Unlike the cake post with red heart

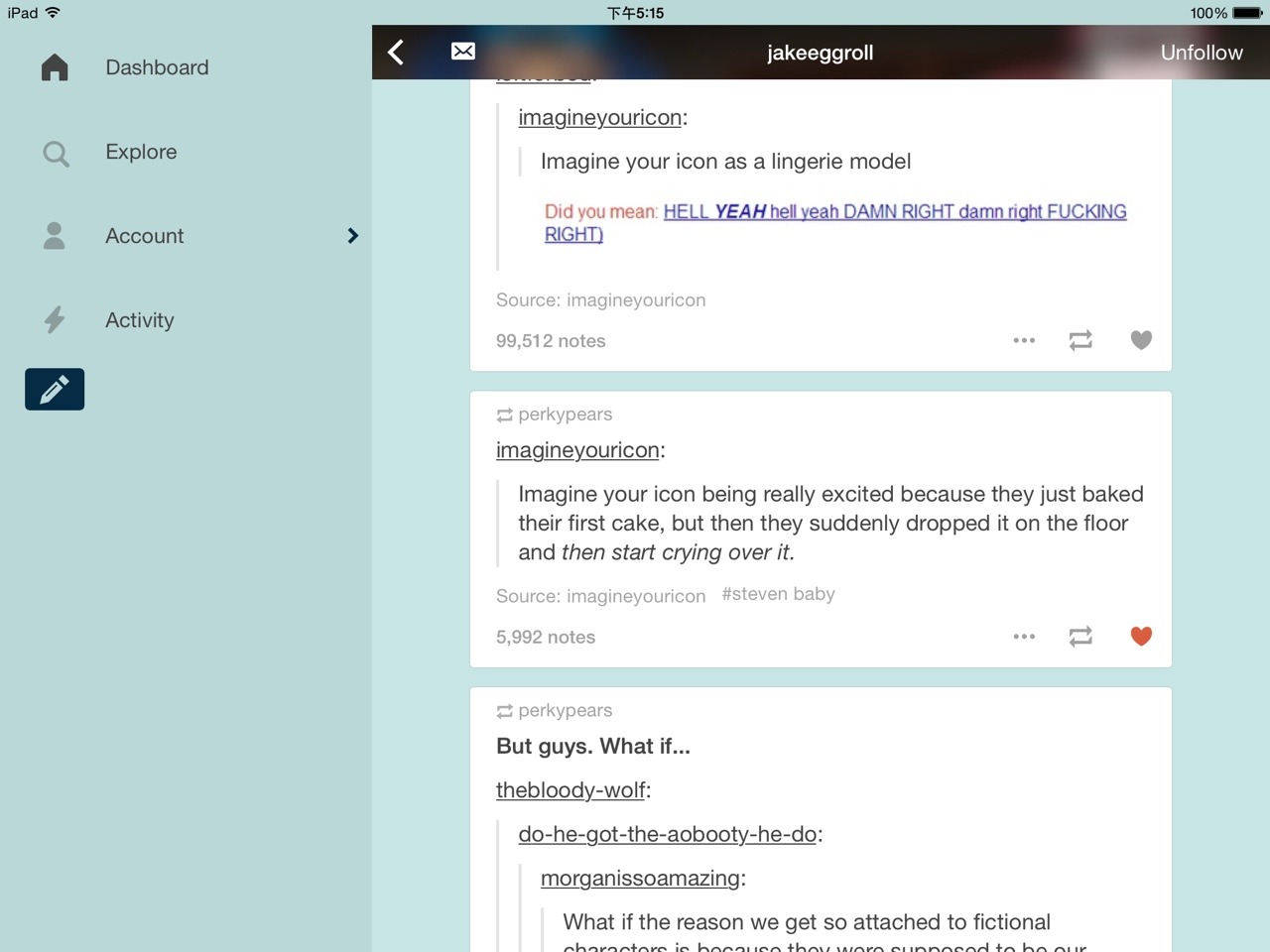point(1141,637)
